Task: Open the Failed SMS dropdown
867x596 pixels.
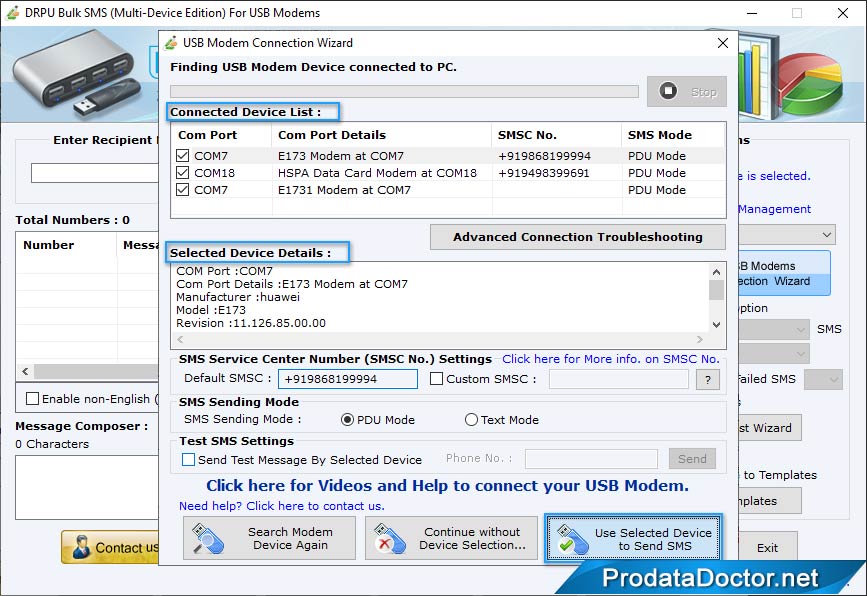Action: (823, 379)
